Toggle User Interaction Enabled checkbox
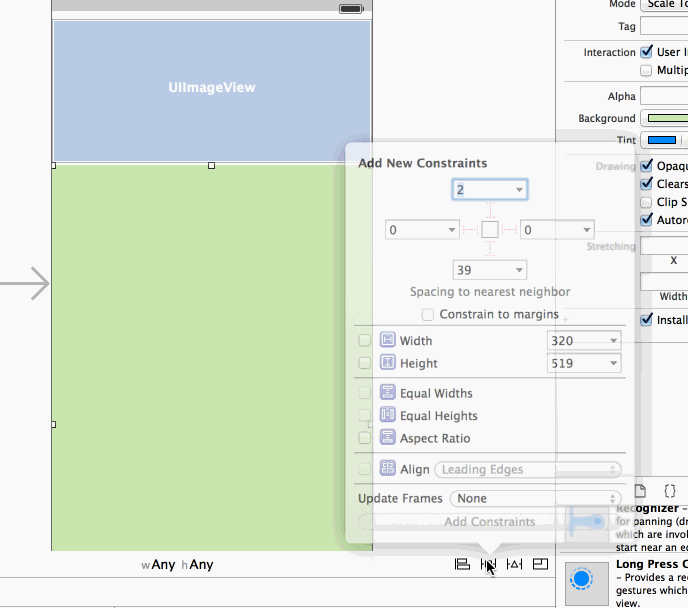 646,52
